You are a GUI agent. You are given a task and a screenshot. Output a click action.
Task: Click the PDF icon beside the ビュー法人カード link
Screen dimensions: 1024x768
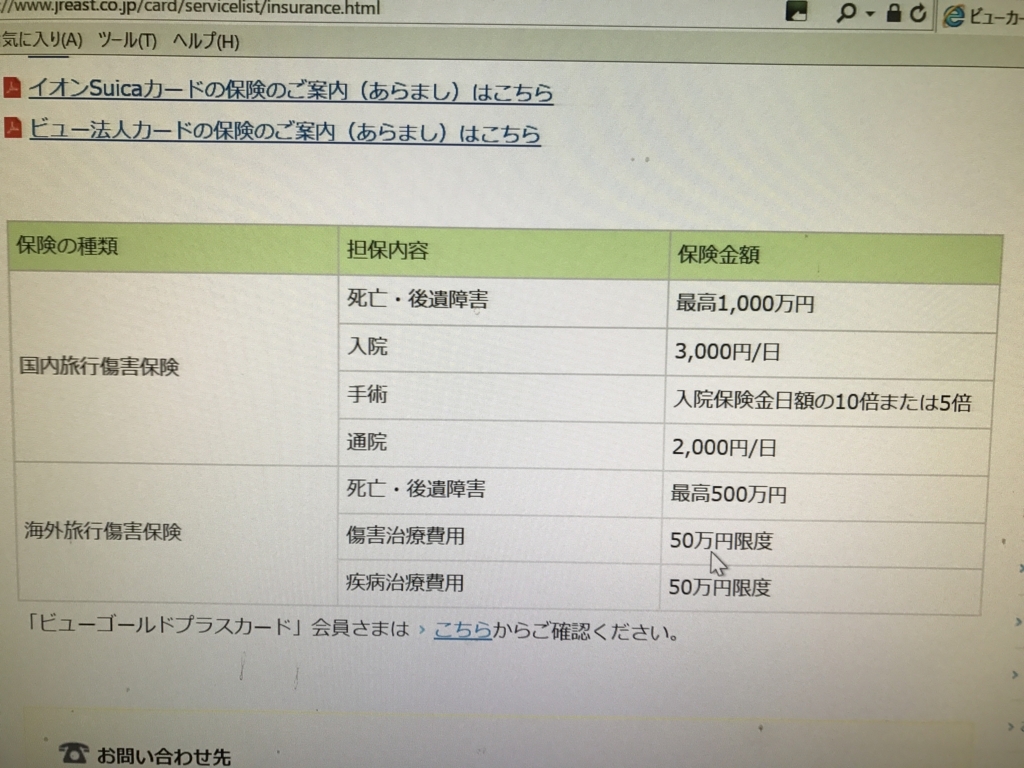(13, 127)
